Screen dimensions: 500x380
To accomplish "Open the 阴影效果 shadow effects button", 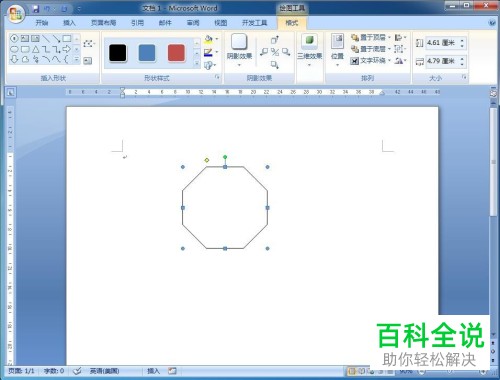I will [x=239, y=50].
